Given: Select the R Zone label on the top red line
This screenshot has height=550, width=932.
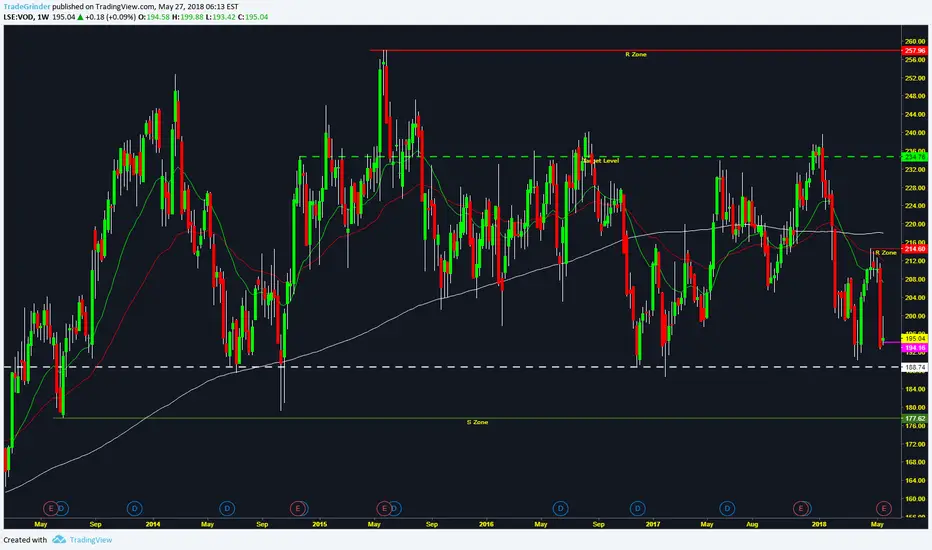Looking at the screenshot, I should tap(635, 55).
